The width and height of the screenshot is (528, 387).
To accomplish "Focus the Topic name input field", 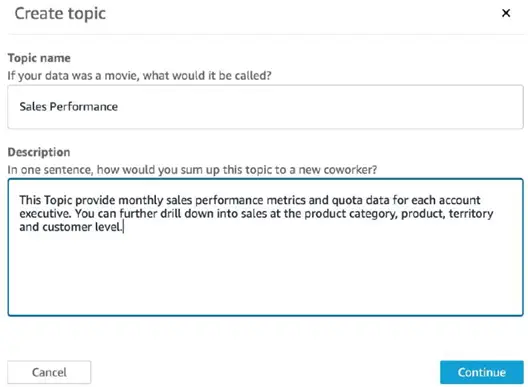I will point(265,107).
